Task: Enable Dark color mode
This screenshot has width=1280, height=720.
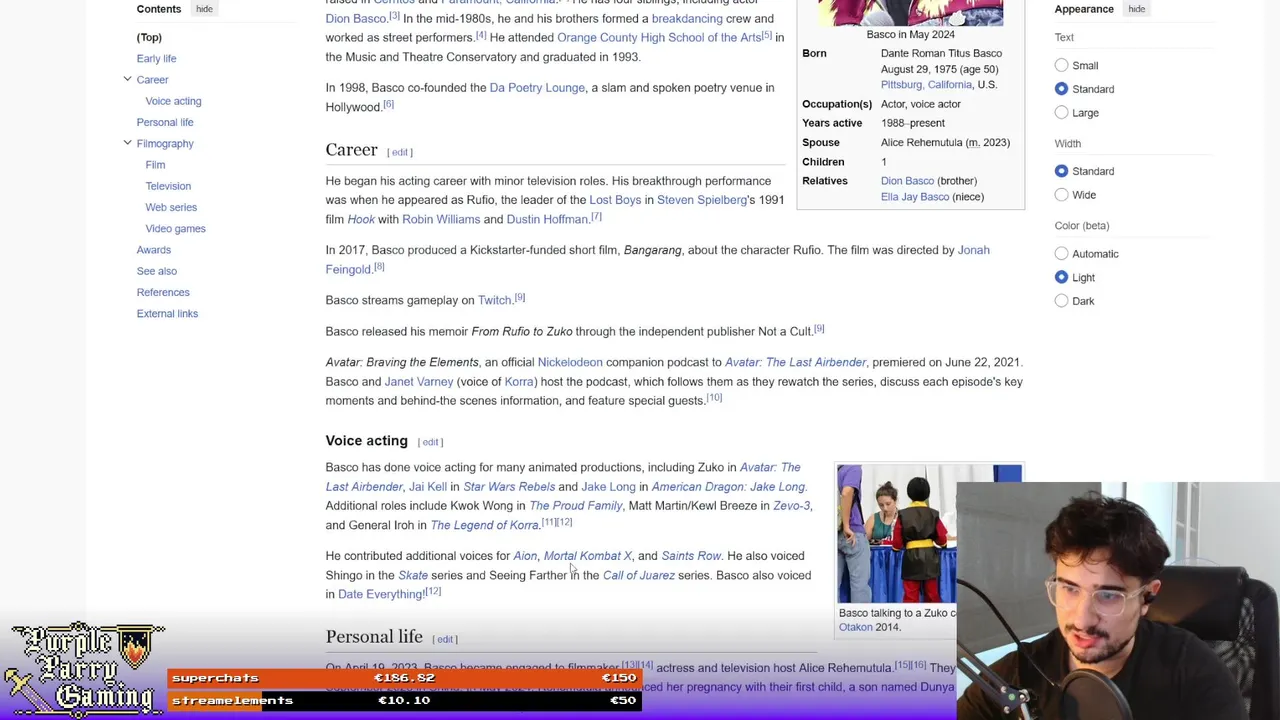Action: click(1061, 301)
